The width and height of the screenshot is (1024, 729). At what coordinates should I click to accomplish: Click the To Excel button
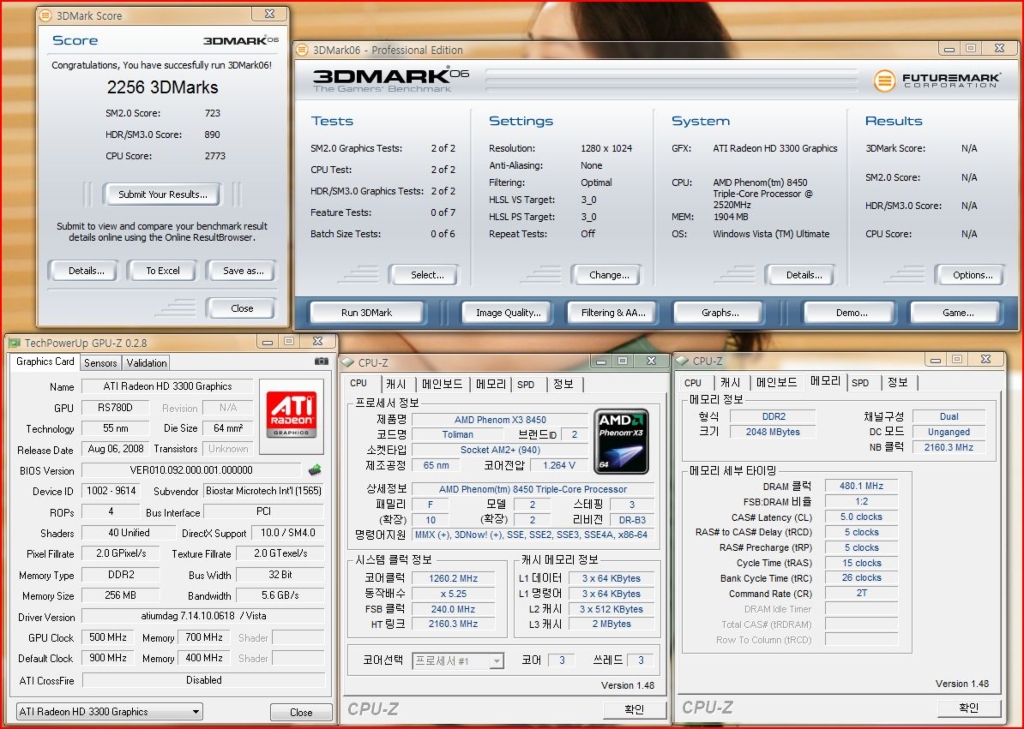(x=163, y=270)
